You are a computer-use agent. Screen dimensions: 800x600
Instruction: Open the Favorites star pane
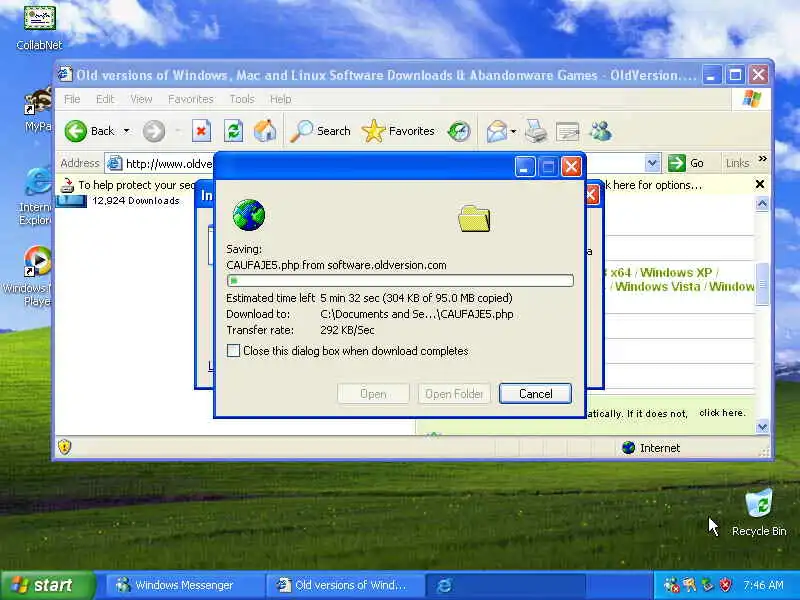pos(398,131)
